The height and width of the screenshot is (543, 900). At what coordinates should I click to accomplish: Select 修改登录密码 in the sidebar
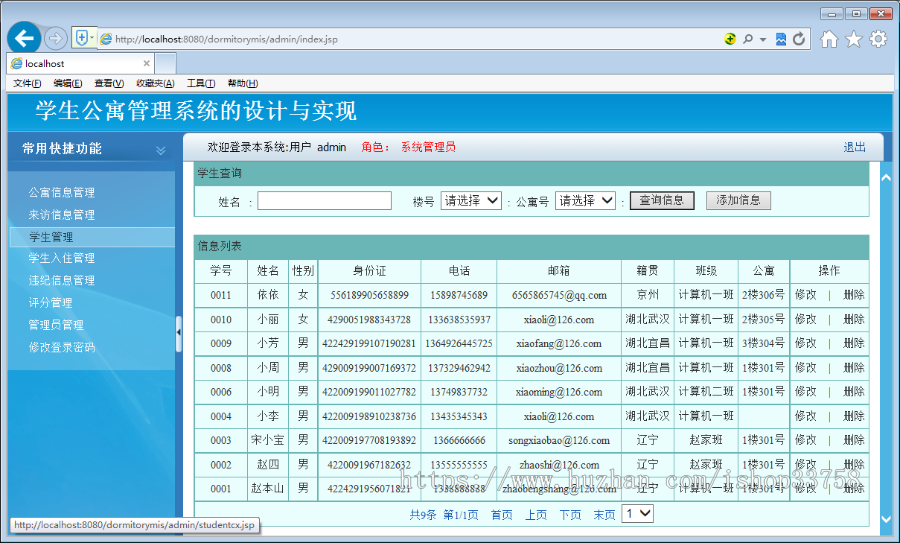tap(61, 347)
